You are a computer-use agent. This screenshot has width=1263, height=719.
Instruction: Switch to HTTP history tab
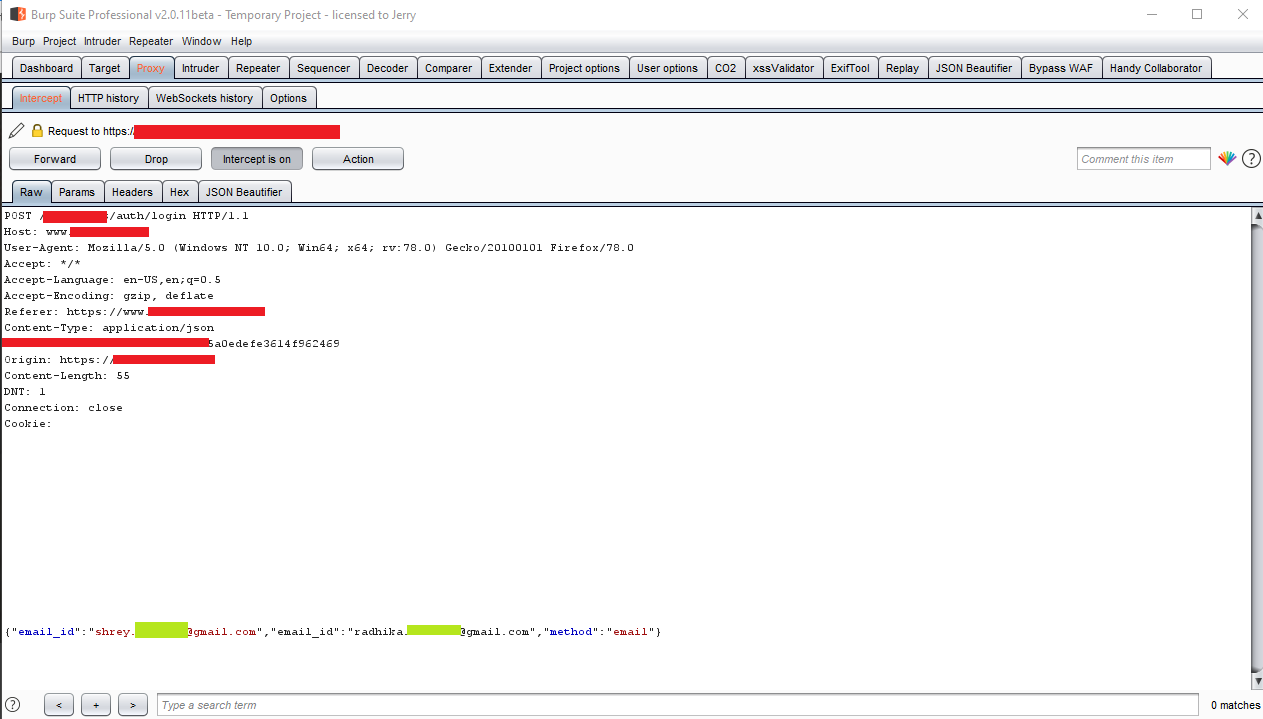click(108, 98)
